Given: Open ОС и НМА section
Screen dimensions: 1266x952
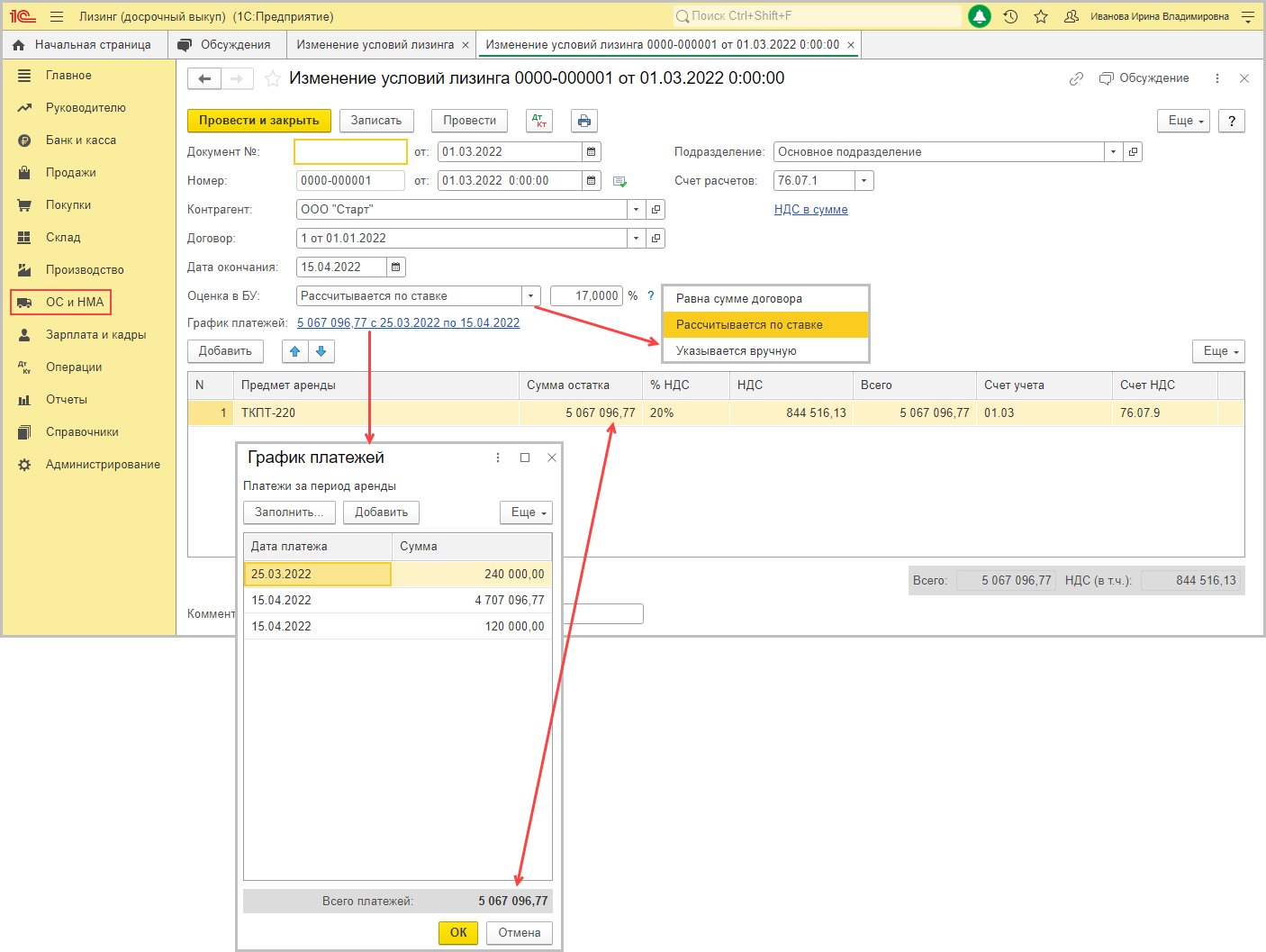Looking at the screenshot, I should (60, 303).
